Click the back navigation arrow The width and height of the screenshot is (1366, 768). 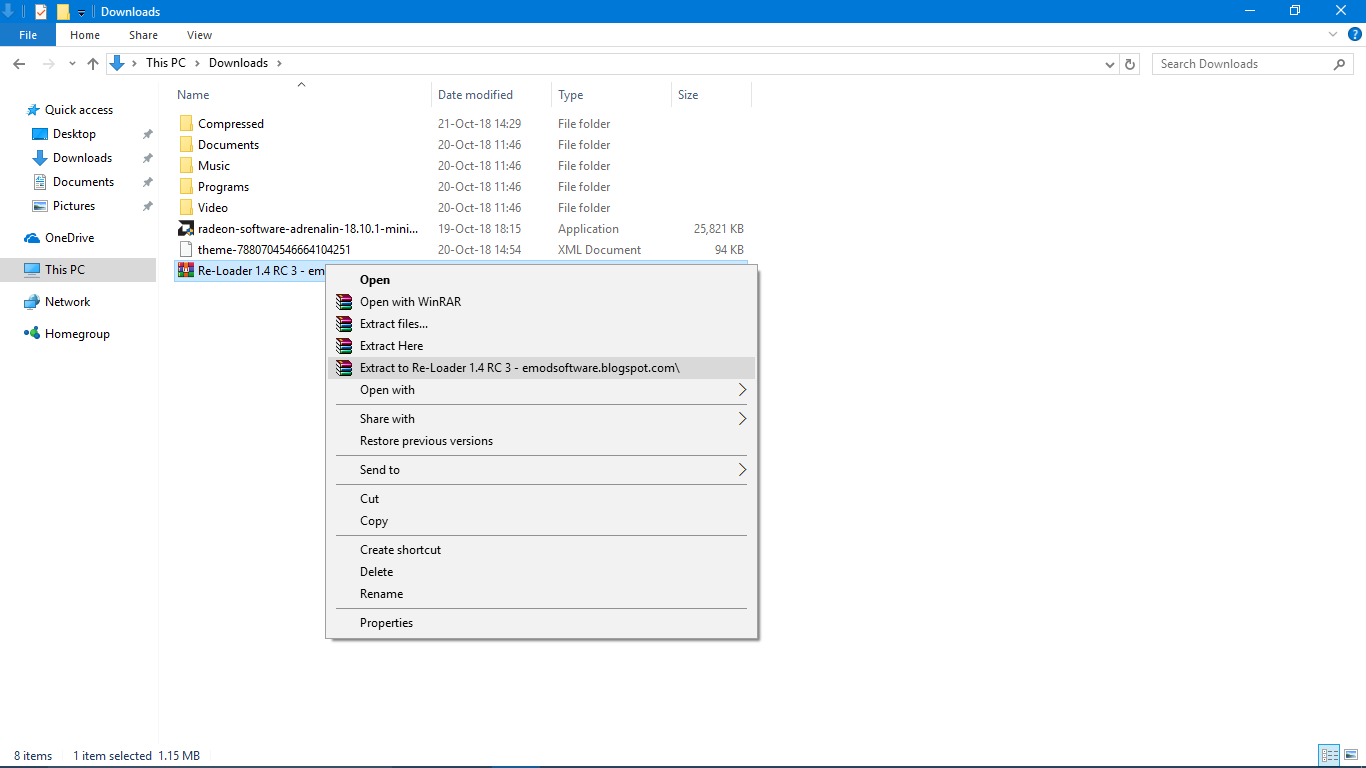tap(18, 63)
